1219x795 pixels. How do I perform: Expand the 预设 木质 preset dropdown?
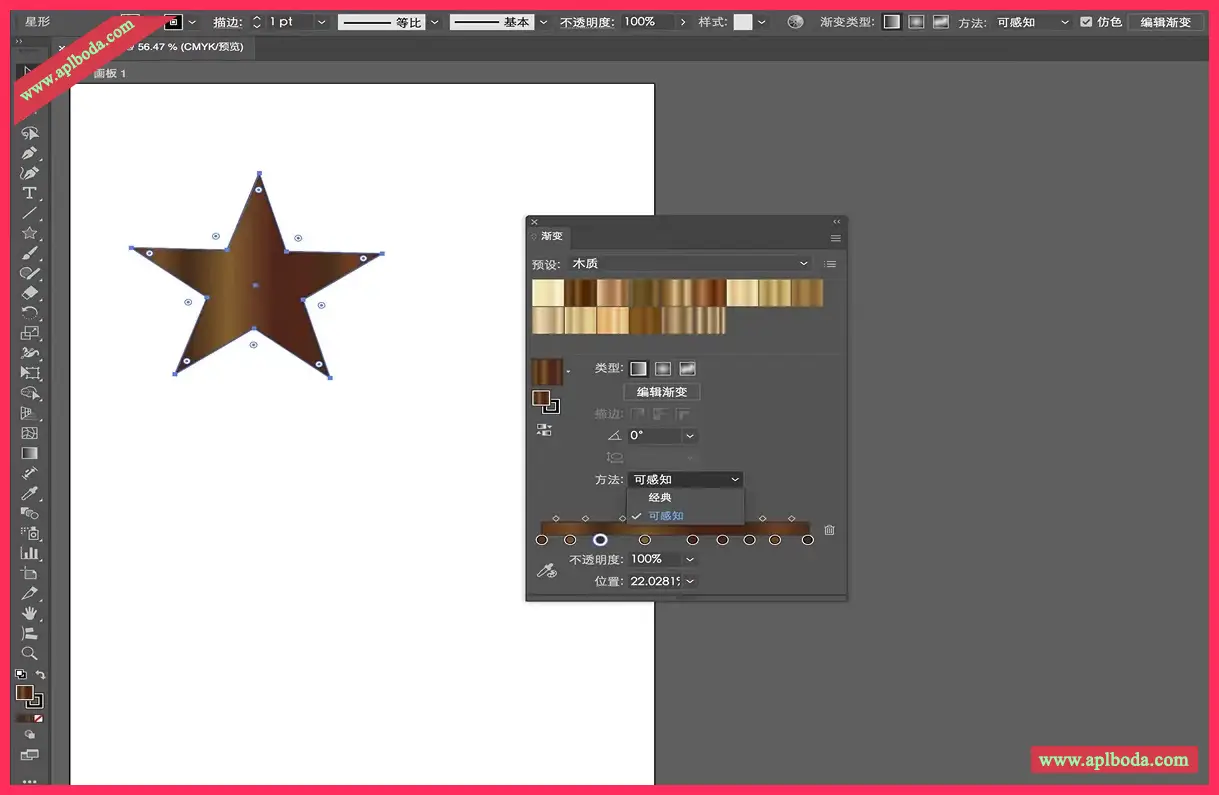tap(803, 264)
